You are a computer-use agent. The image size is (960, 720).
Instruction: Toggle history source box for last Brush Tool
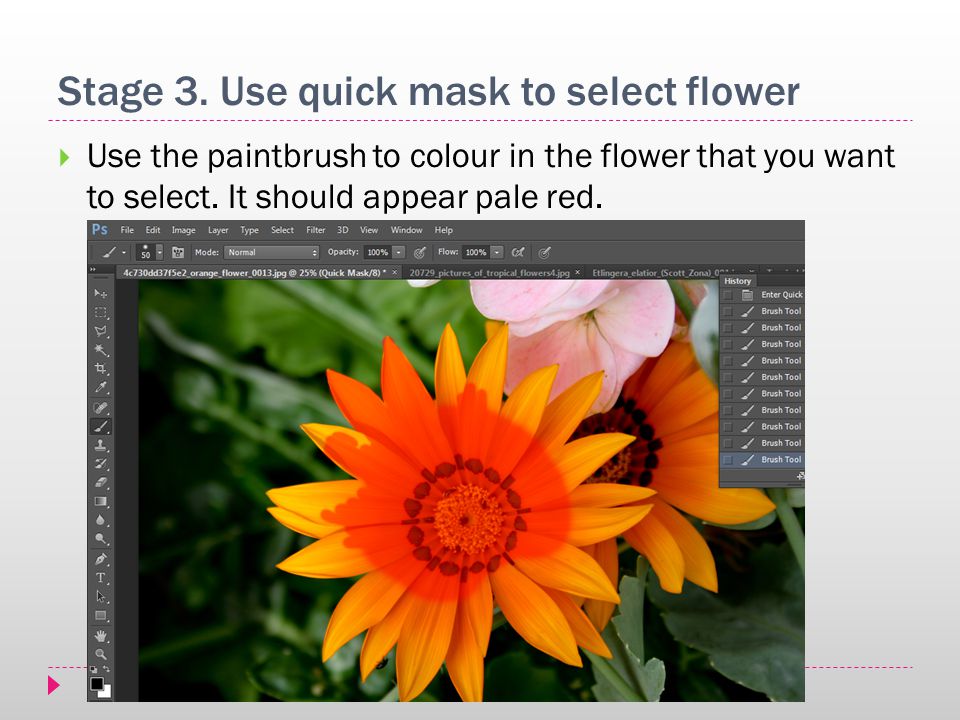coord(727,460)
